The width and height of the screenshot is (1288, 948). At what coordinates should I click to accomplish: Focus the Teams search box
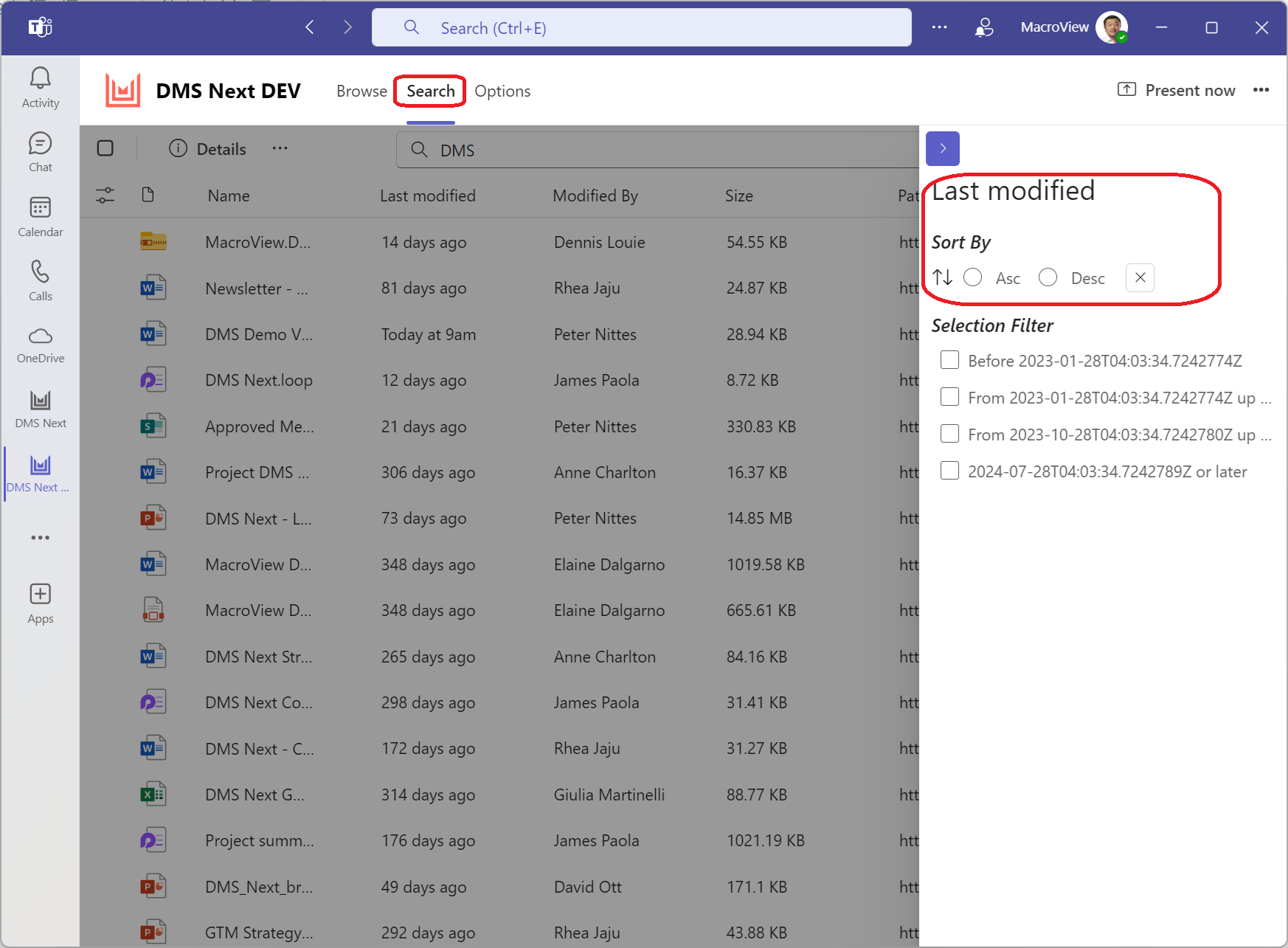[x=642, y=27]
